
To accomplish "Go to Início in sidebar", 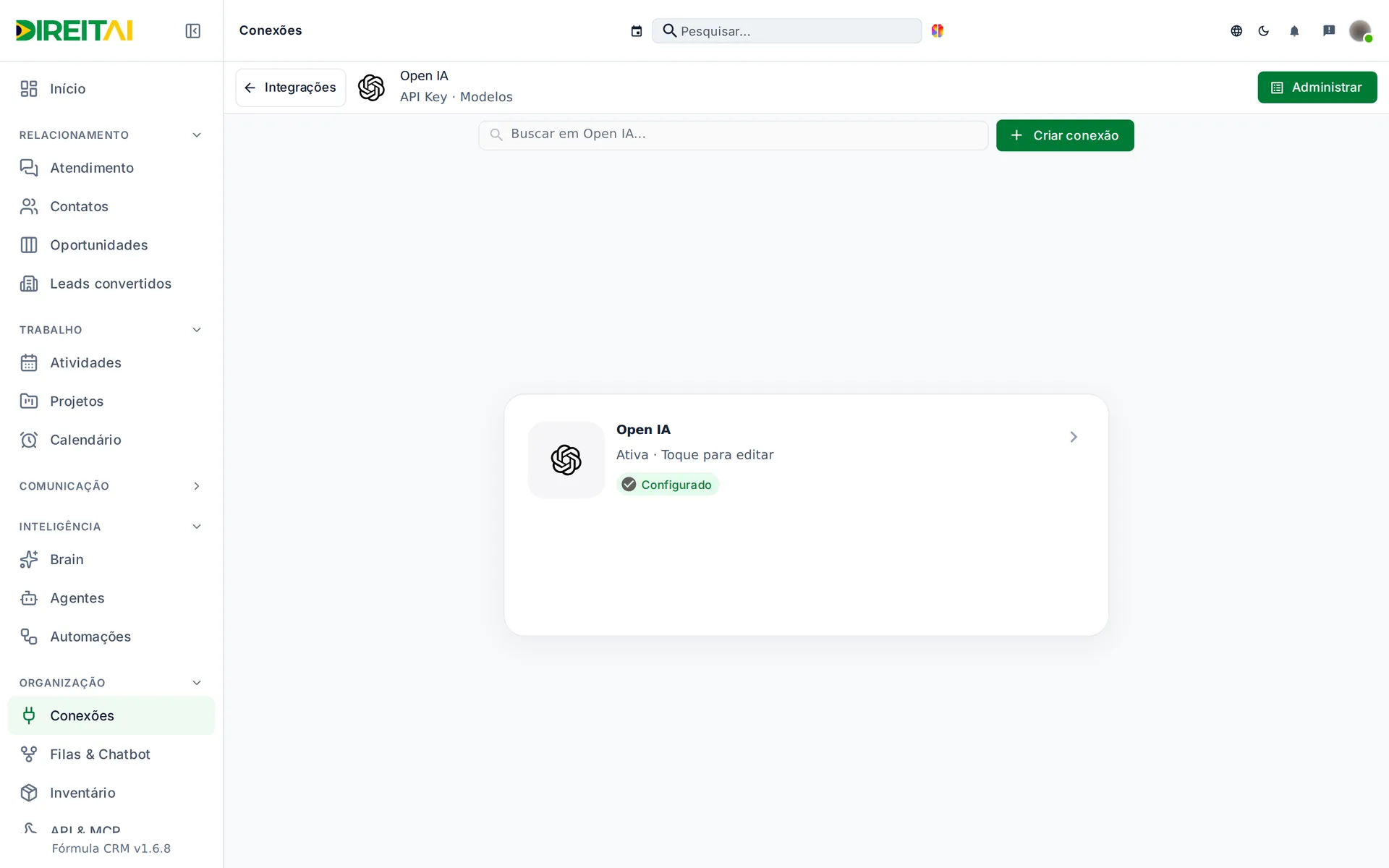I will [111, 89].
